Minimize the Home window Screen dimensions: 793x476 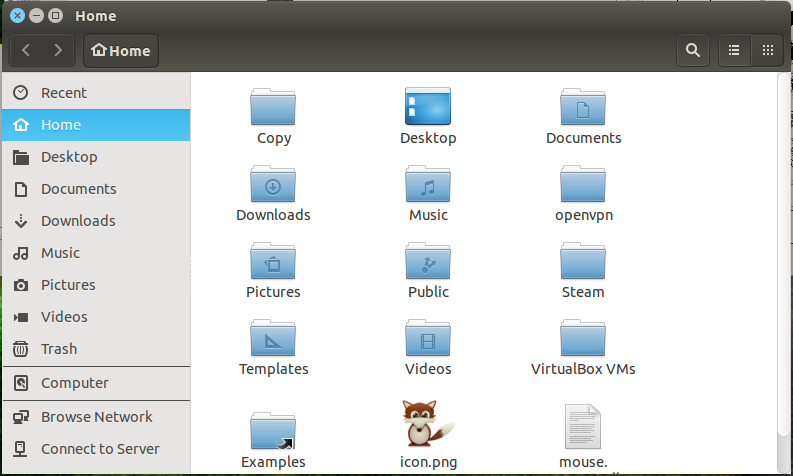point(36,16)
